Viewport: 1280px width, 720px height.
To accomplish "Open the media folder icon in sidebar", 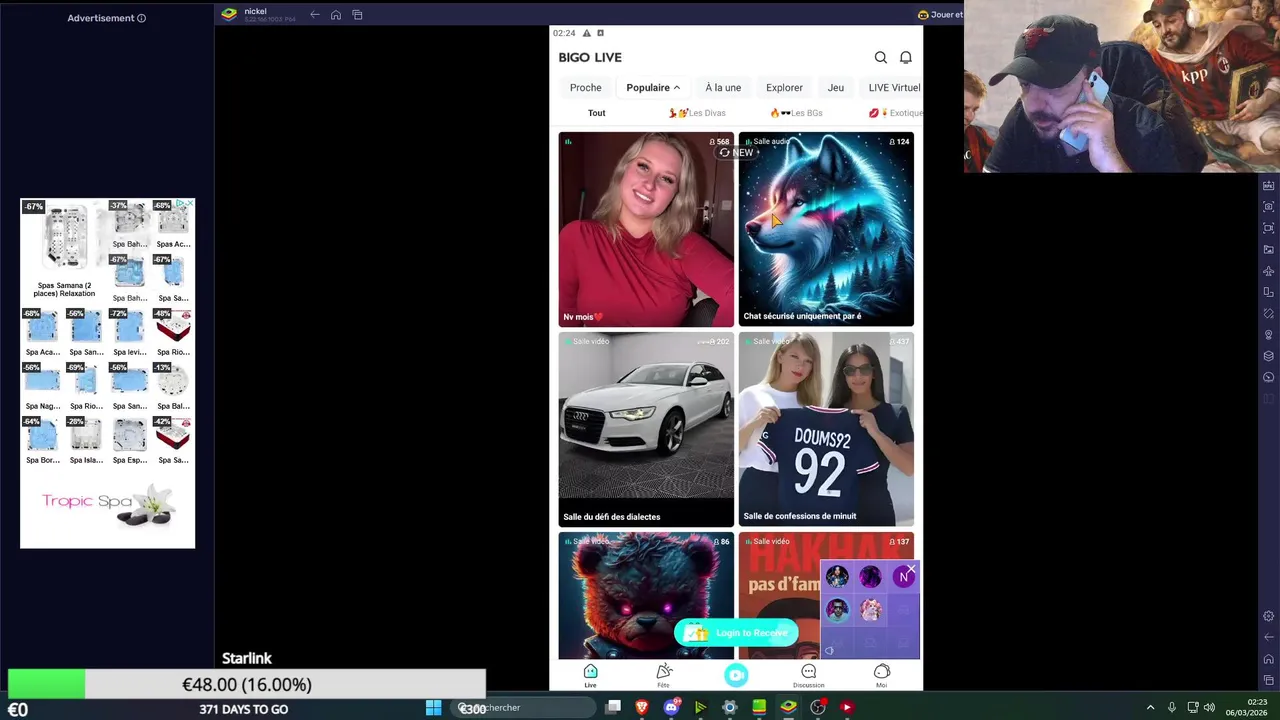I will (1269, 250).
